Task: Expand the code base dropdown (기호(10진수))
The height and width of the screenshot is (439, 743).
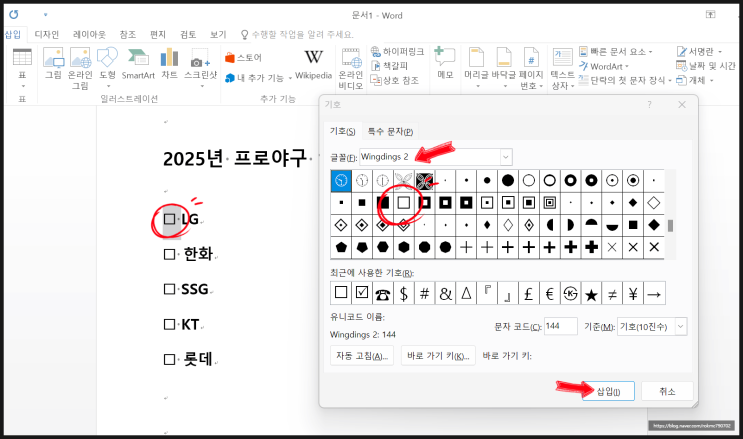Action: [680, 326]
